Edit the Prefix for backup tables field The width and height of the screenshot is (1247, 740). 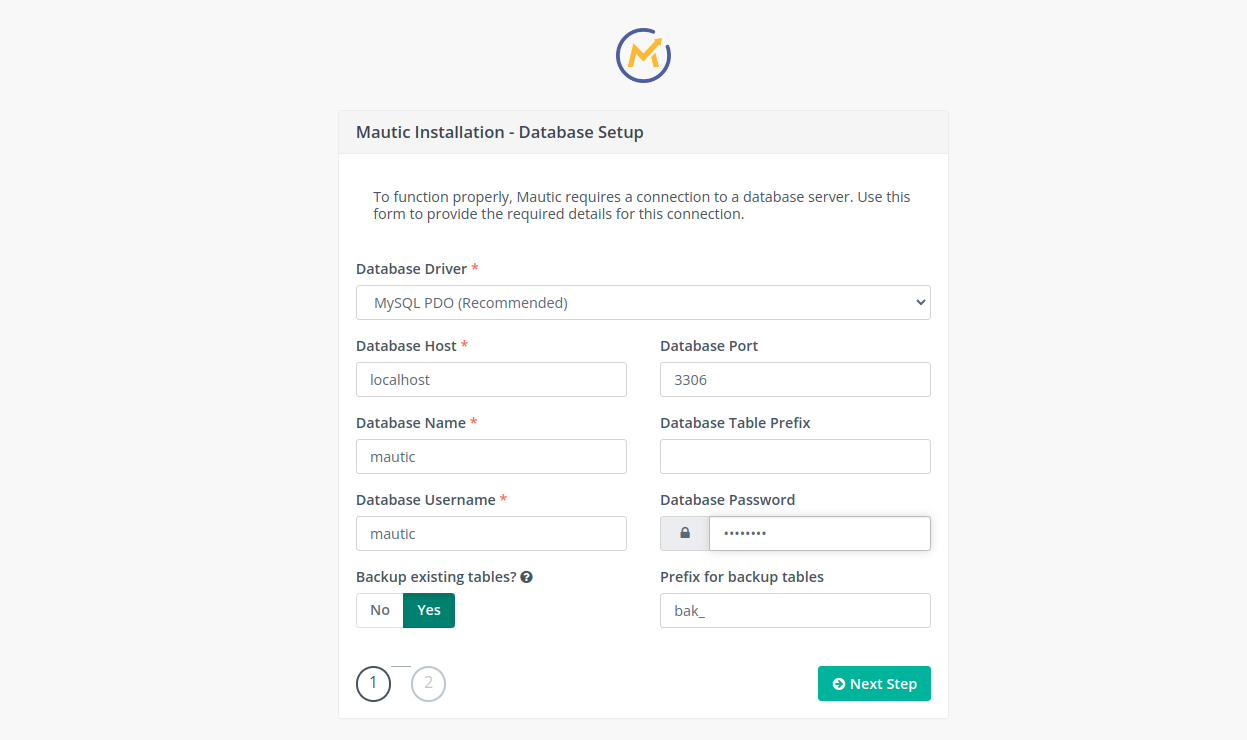coord(795,611)
